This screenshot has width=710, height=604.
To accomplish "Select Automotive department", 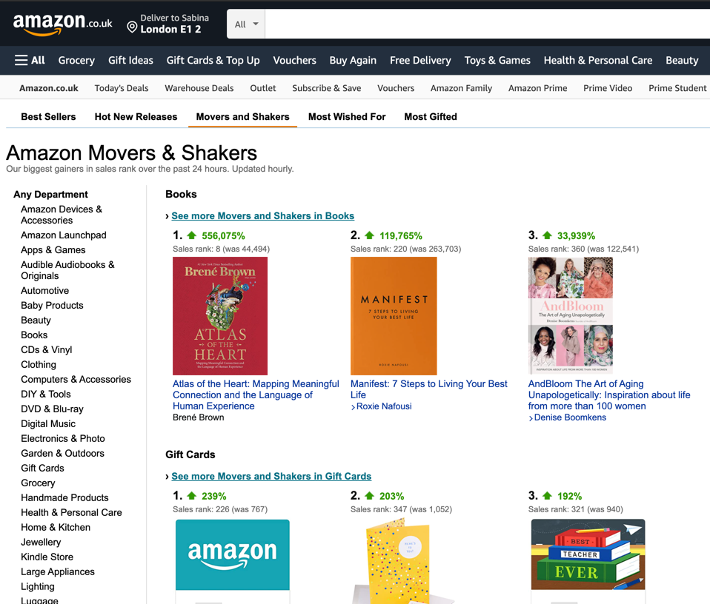I will point(45,291).
